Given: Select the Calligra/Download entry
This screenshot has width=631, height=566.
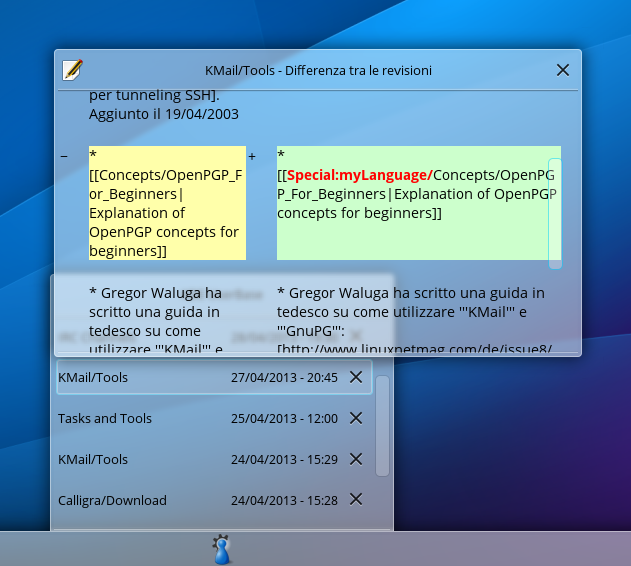Looking at the screenshot, I should point(214,500).
